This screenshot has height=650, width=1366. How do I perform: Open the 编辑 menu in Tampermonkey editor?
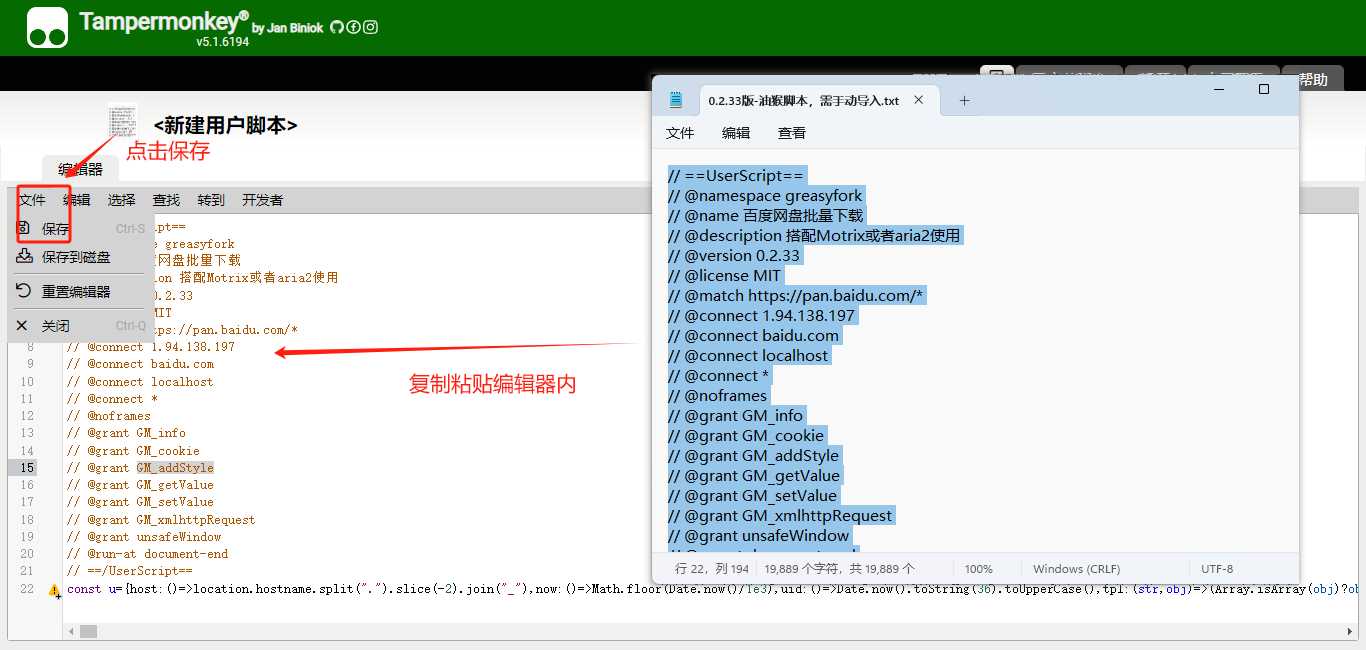(77, 200)
